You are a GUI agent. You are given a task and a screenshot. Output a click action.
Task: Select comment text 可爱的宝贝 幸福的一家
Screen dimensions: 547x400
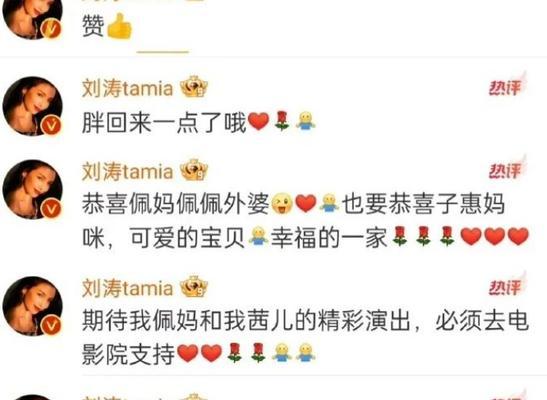pos(258,238)
